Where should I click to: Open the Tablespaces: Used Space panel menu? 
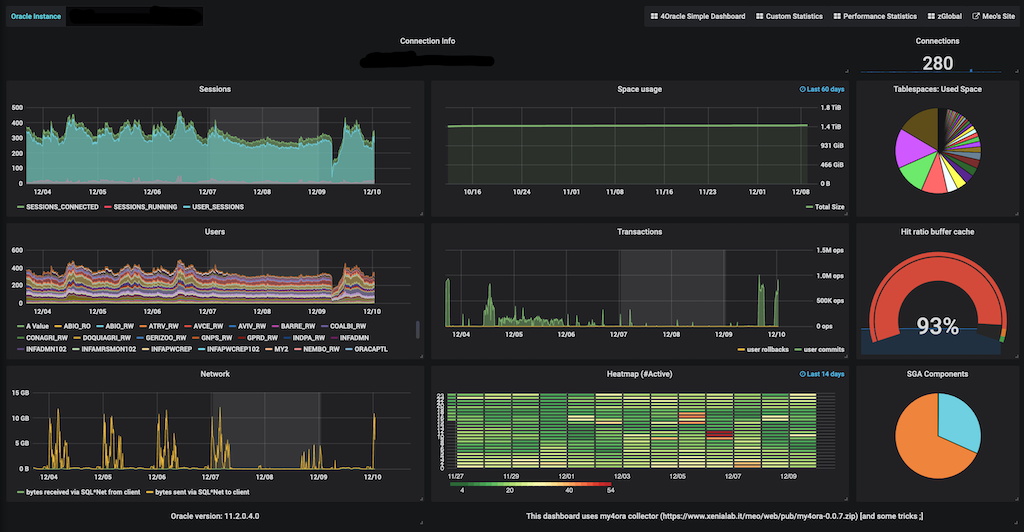(x=937, y=89)
